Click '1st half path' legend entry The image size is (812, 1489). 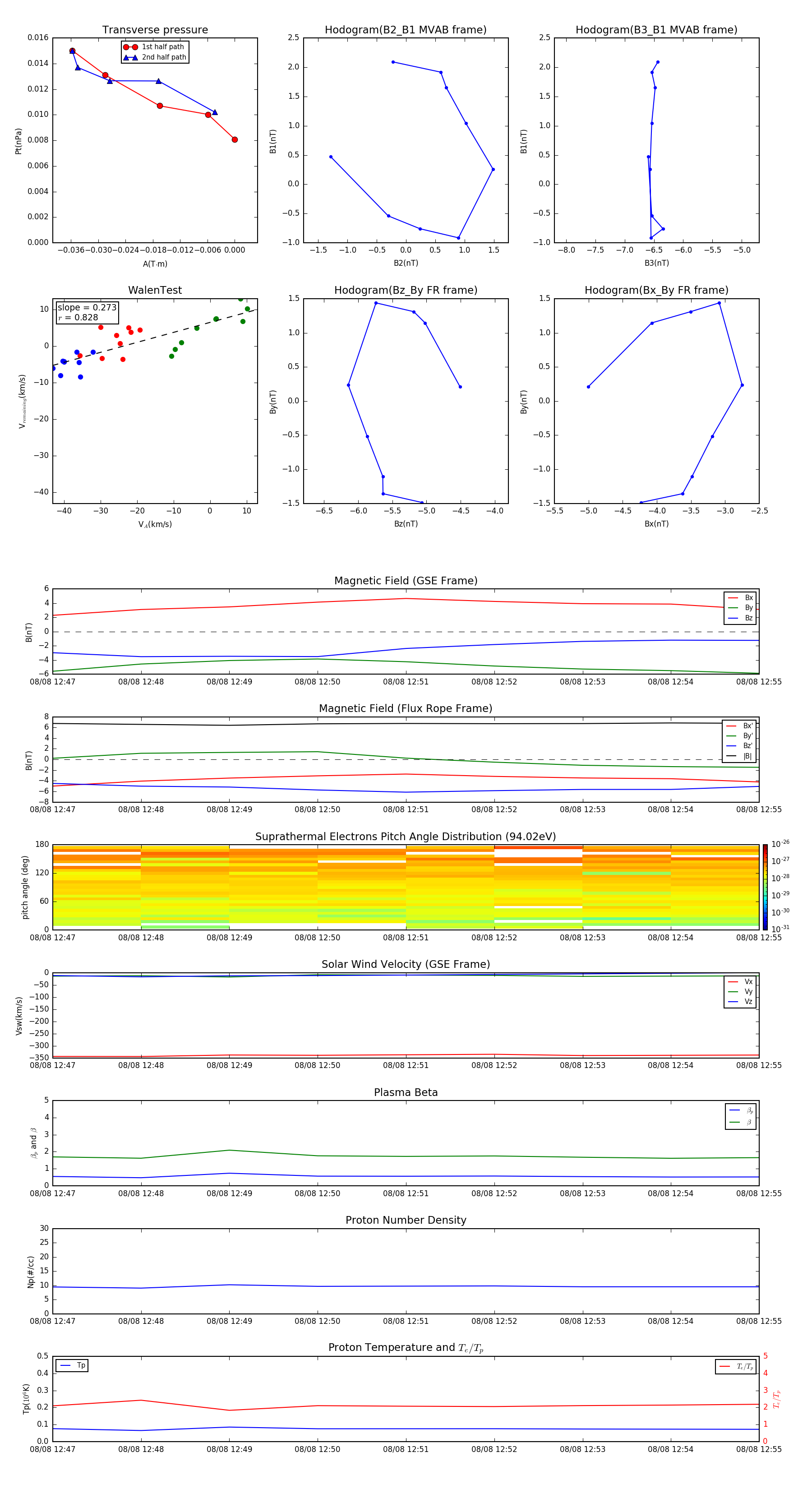(154, 47)
